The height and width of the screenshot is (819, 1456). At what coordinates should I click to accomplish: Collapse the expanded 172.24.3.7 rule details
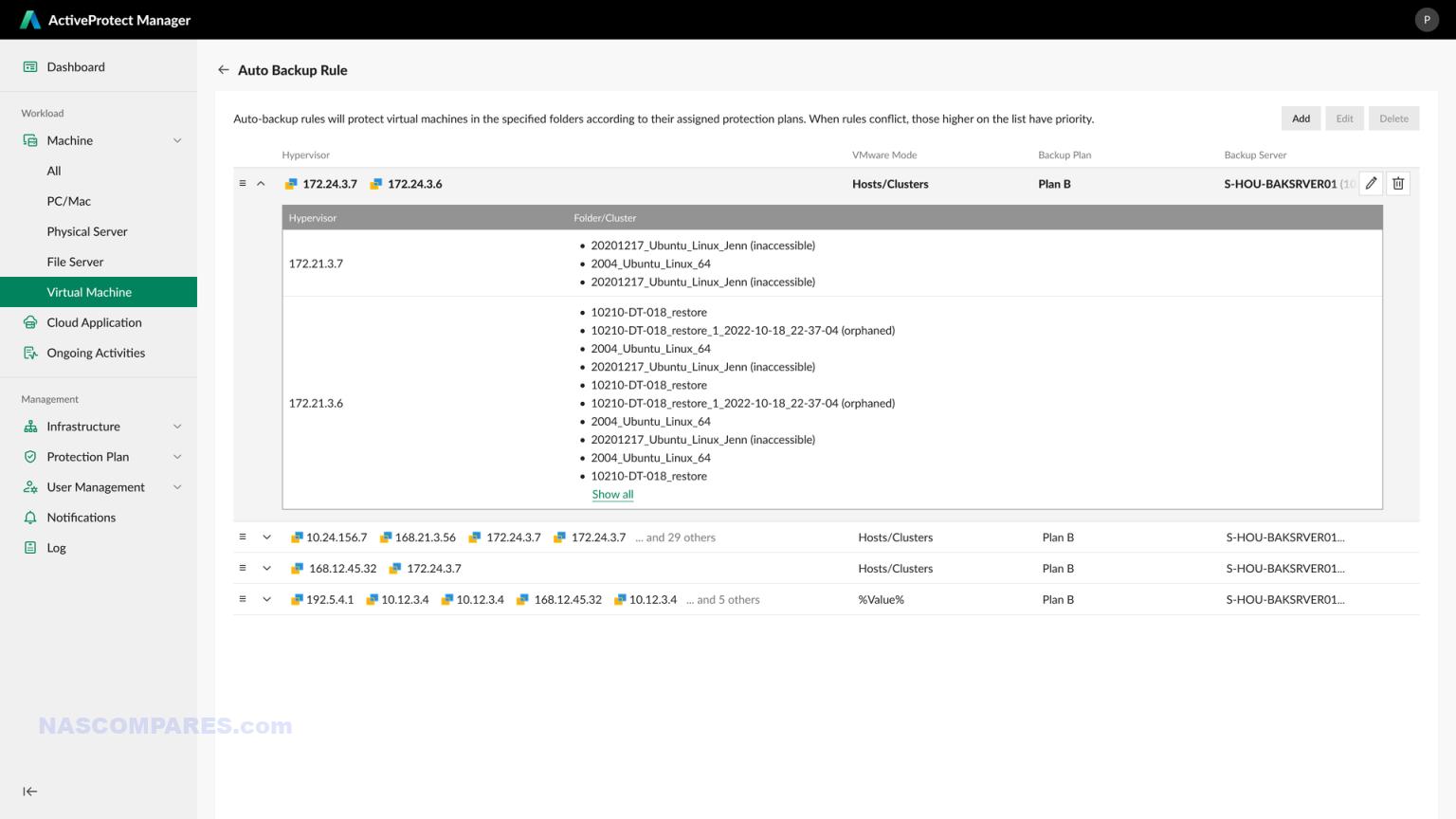262,183
